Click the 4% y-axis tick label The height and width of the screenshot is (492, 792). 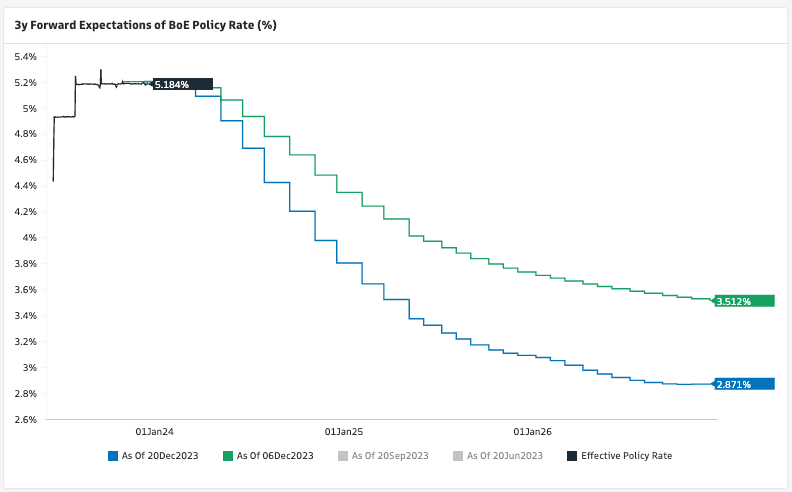pyautogui.click(x=29, y=238)
